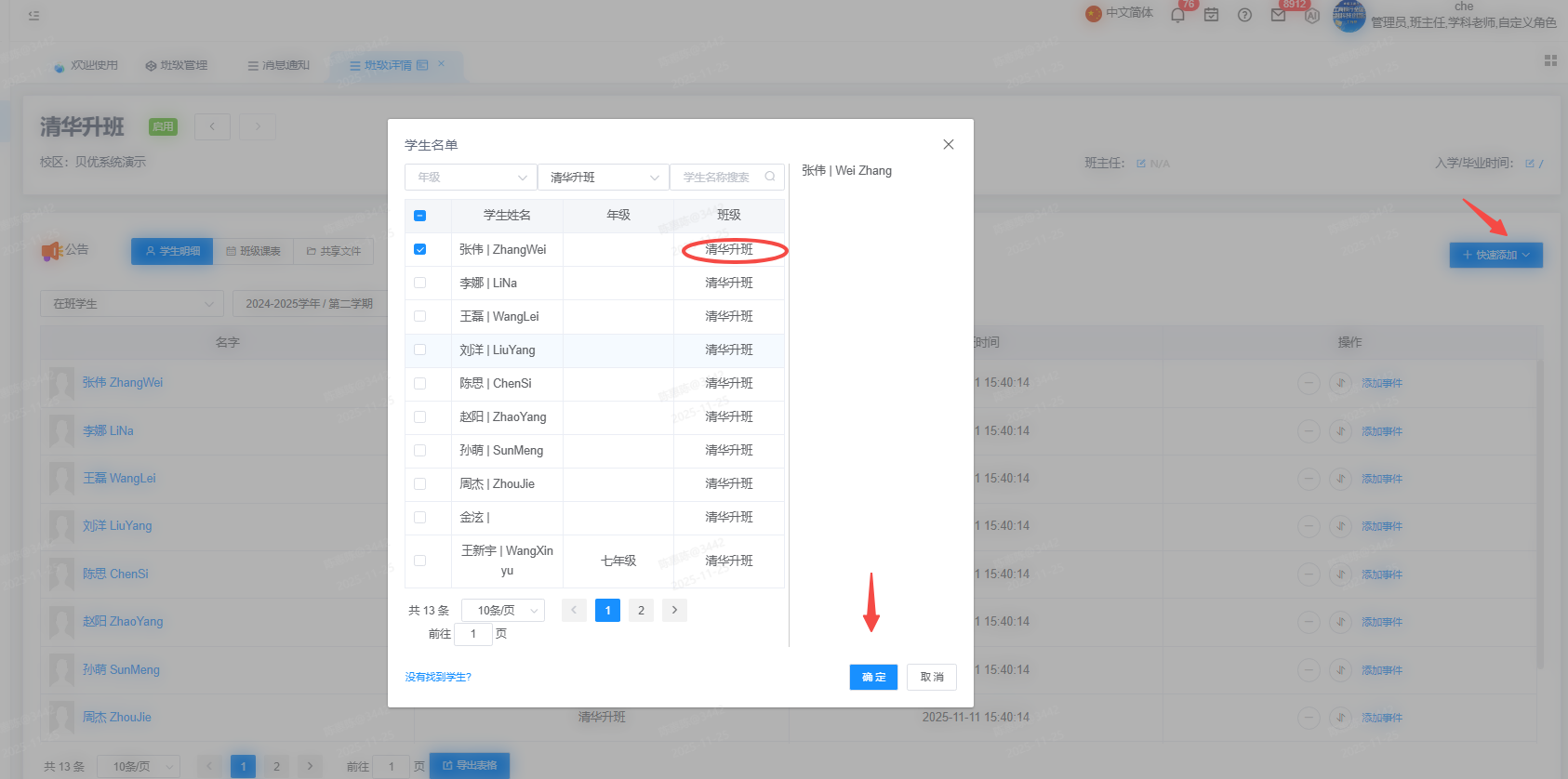Collapse the sidebar menu toggle icon
Image resolution: width=1568 pixels, height=779 pixels.
pos(33,15)
